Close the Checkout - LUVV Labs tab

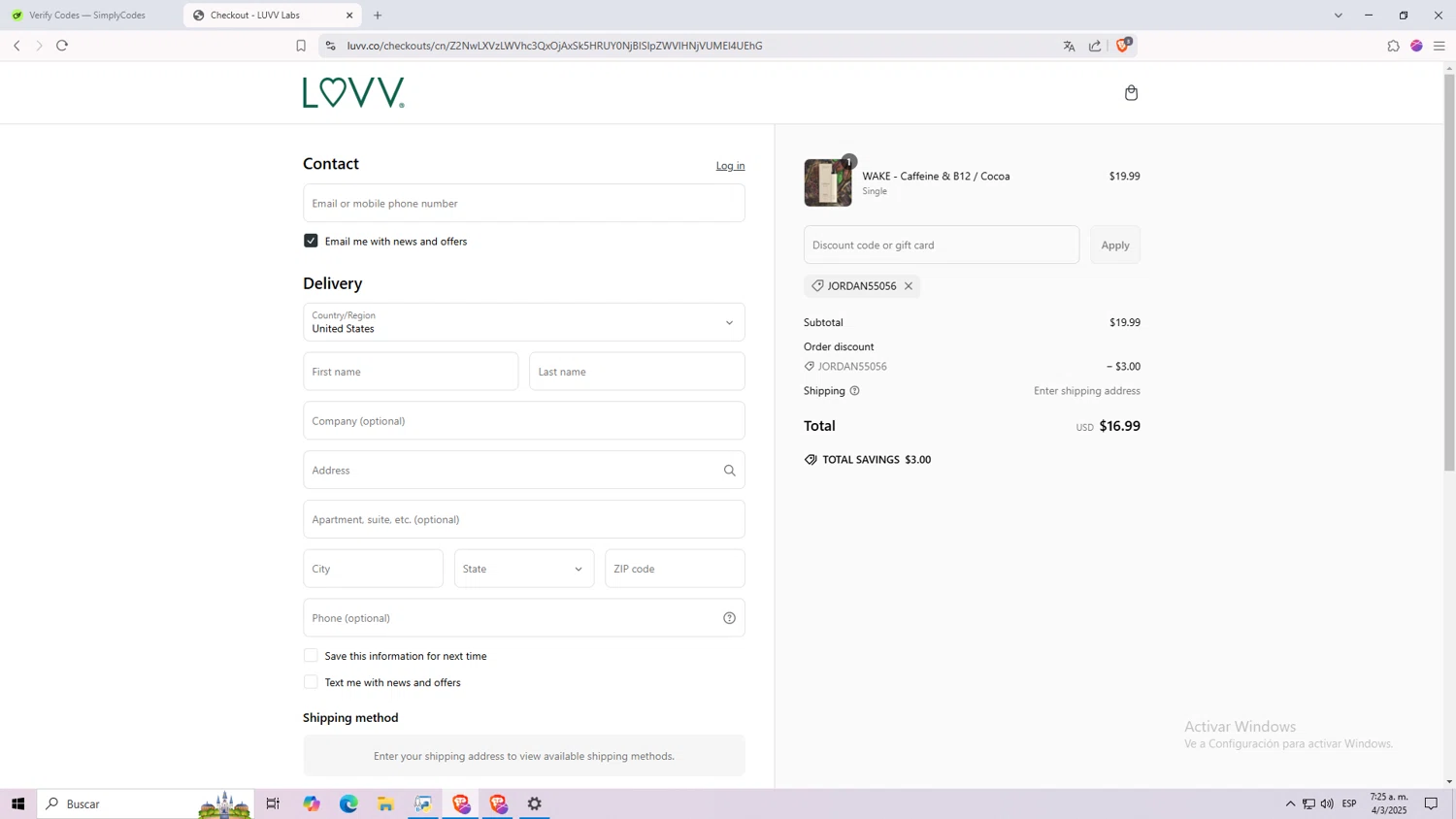tap(349, 16)
